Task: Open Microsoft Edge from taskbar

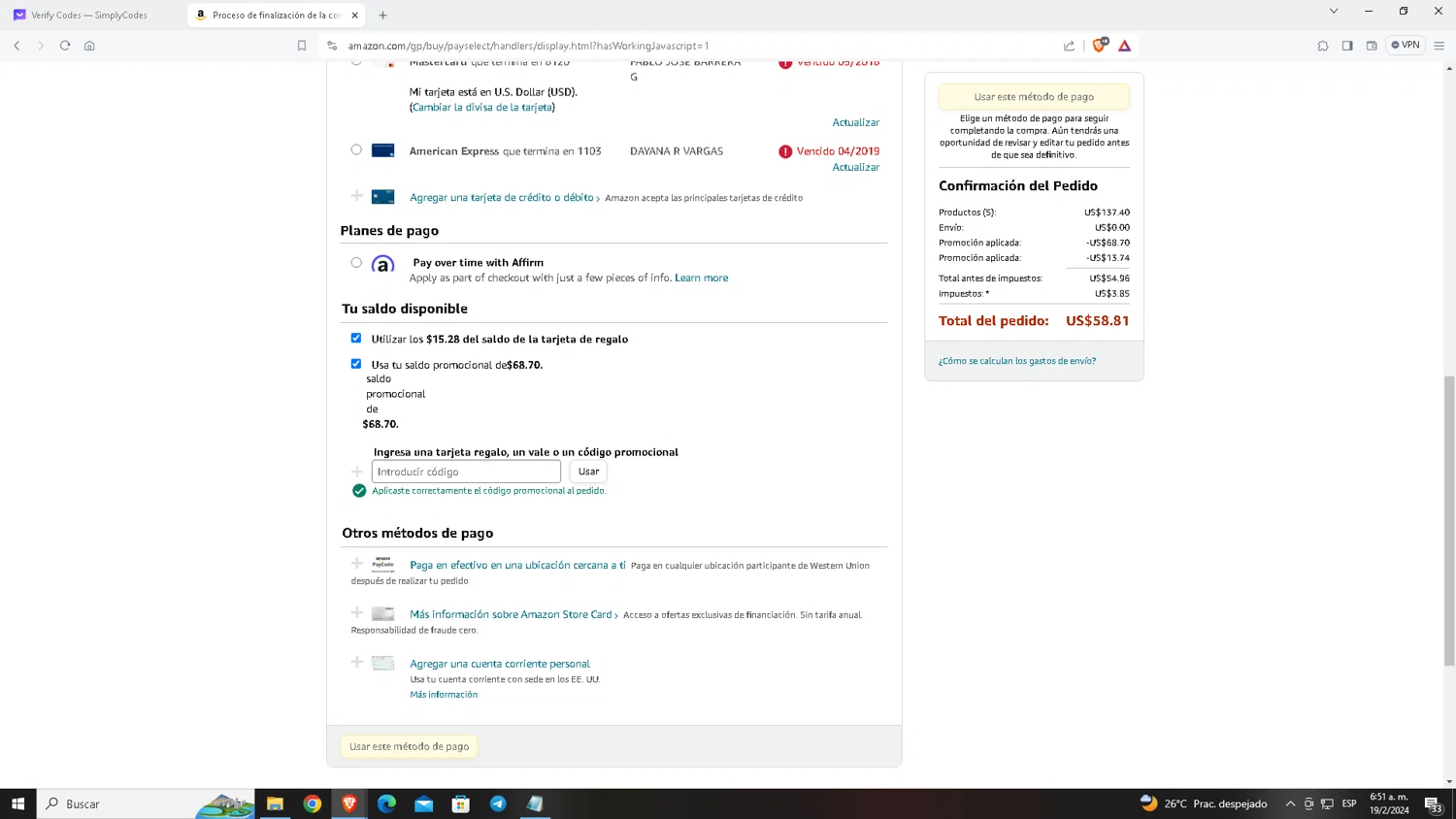Action: [x=386, y=803]
